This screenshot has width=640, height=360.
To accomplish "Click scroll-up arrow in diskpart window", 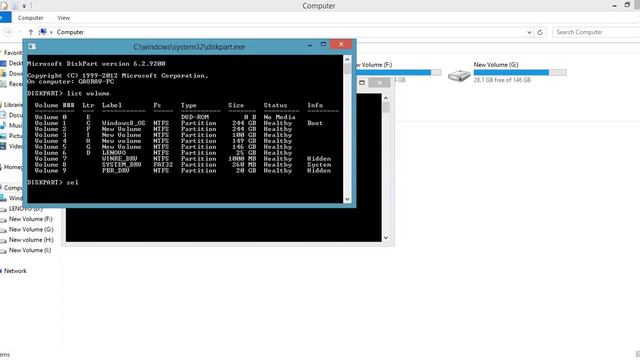I will [347, 60].
